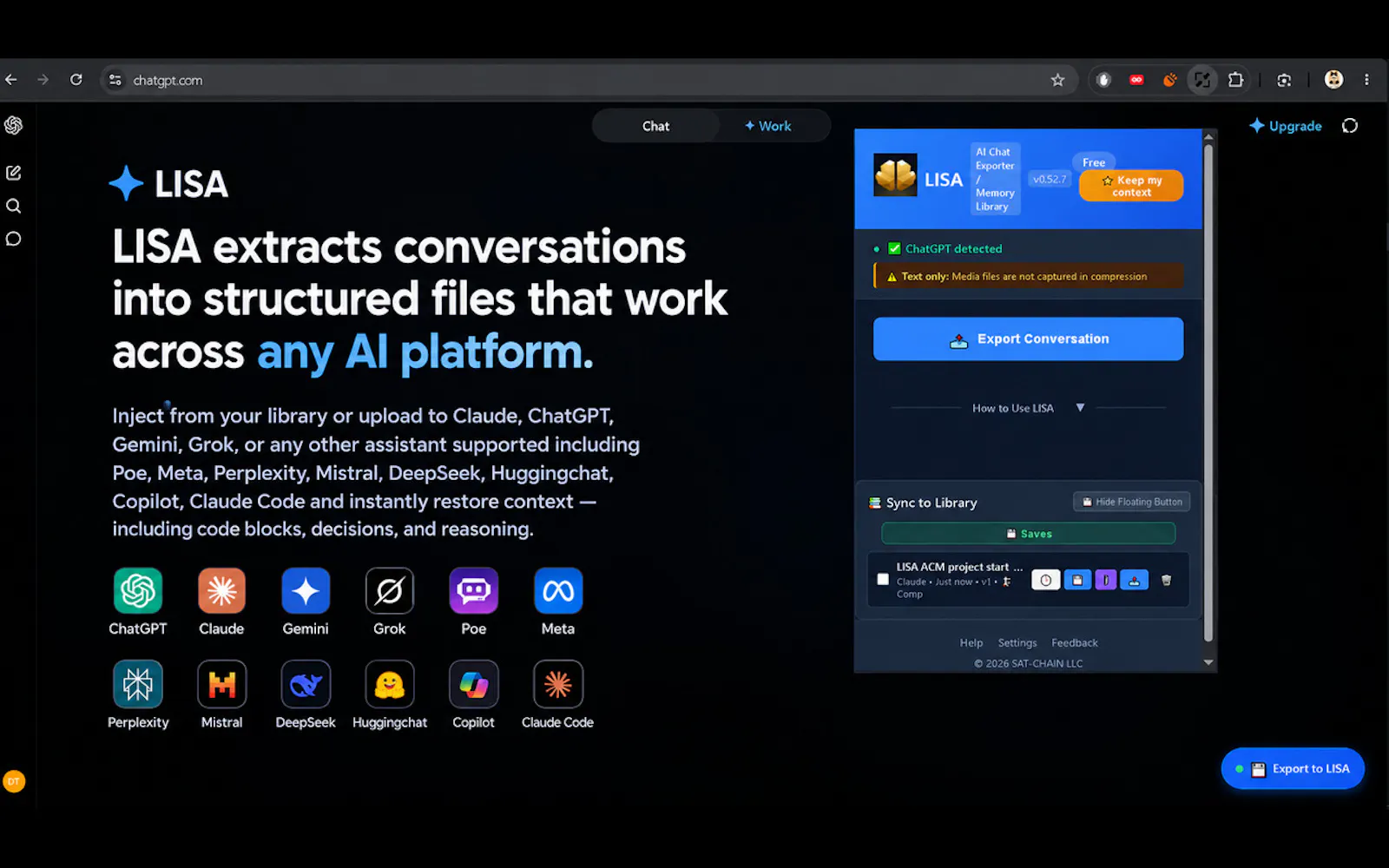This screenshot has height=868, width=1389.
Task: Click the blue save icon for LISA ACM project
Action: [x=1077, y=580]
